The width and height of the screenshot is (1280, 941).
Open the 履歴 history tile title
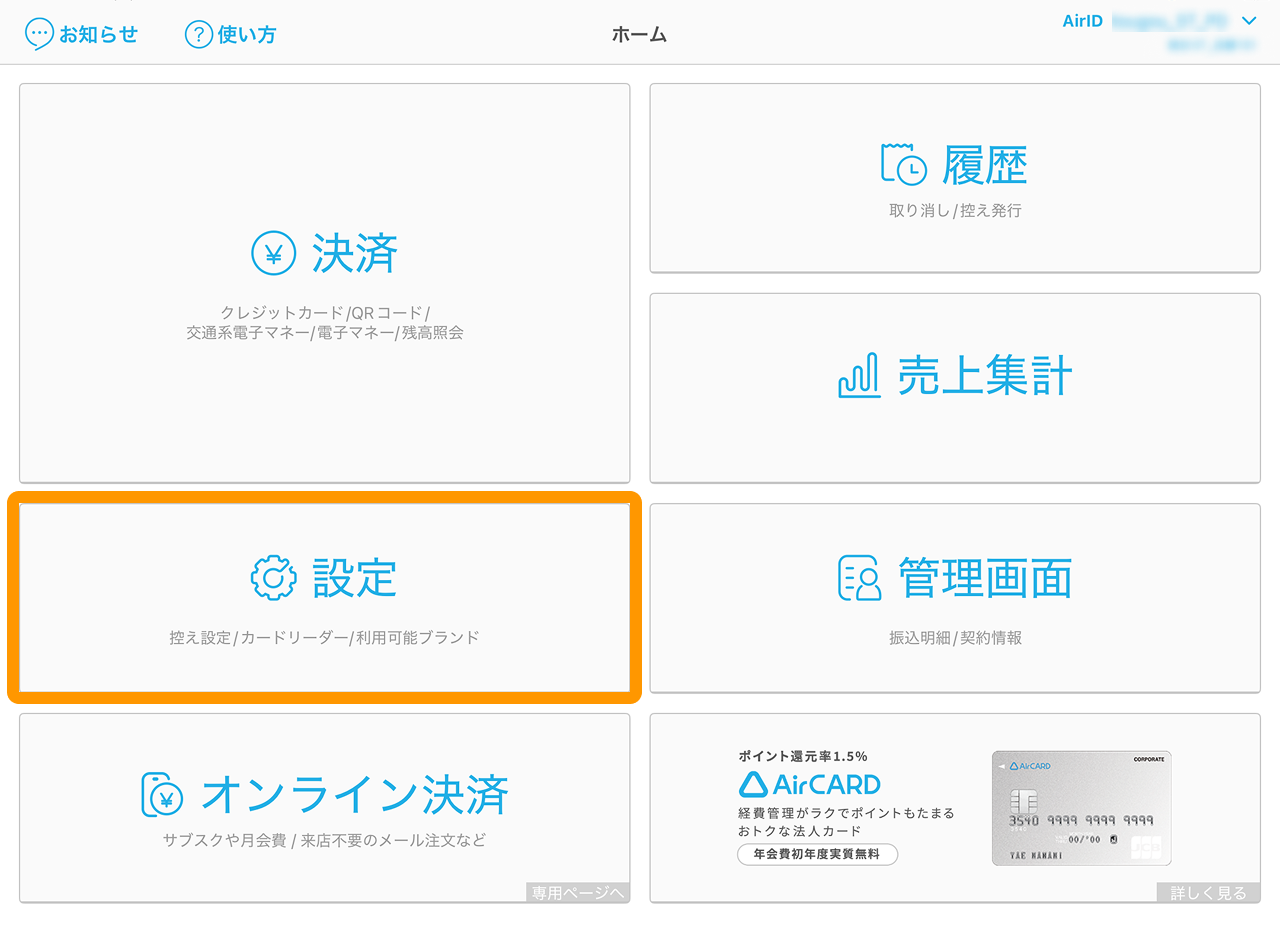coord(985,165)
